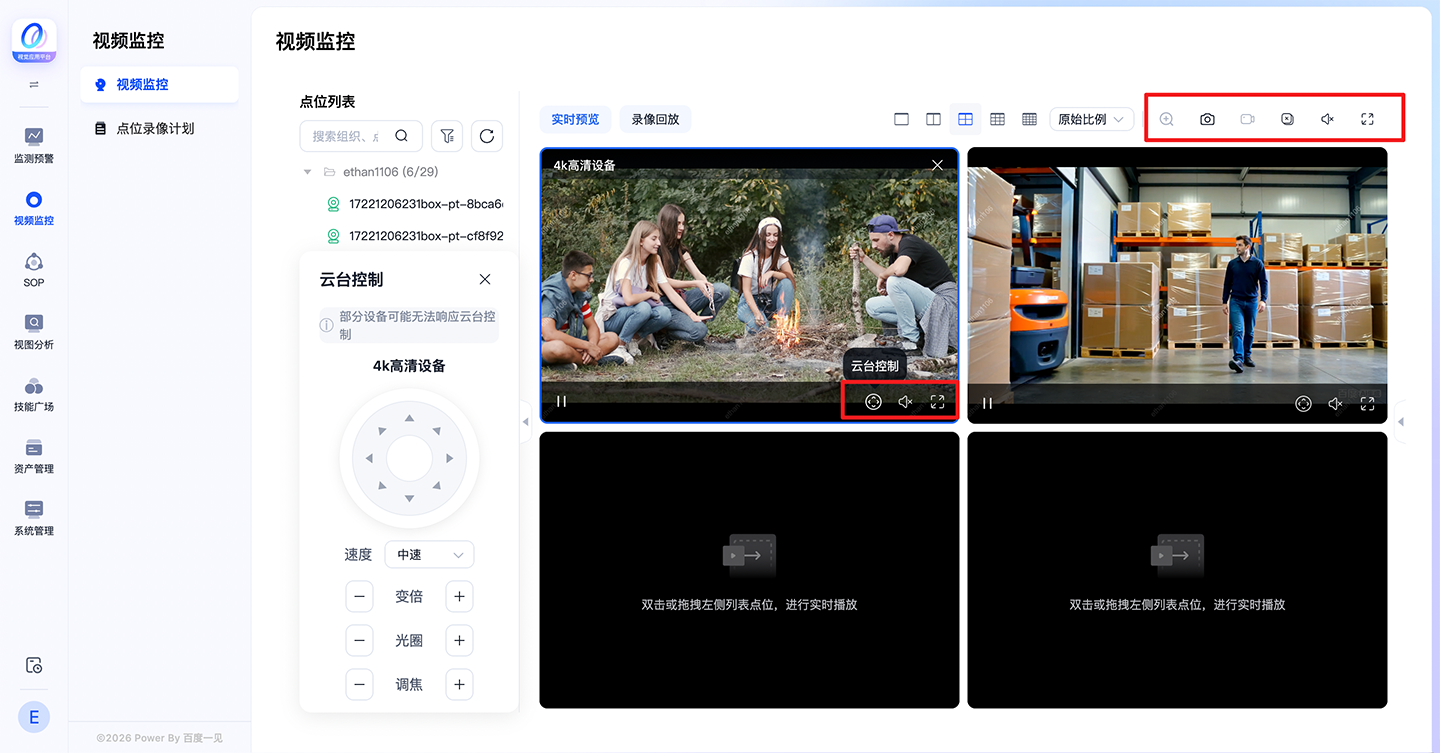This screenshot has height=753, width=1440.
Task: Click the PTZ dial center button
Action: [409, 458]
